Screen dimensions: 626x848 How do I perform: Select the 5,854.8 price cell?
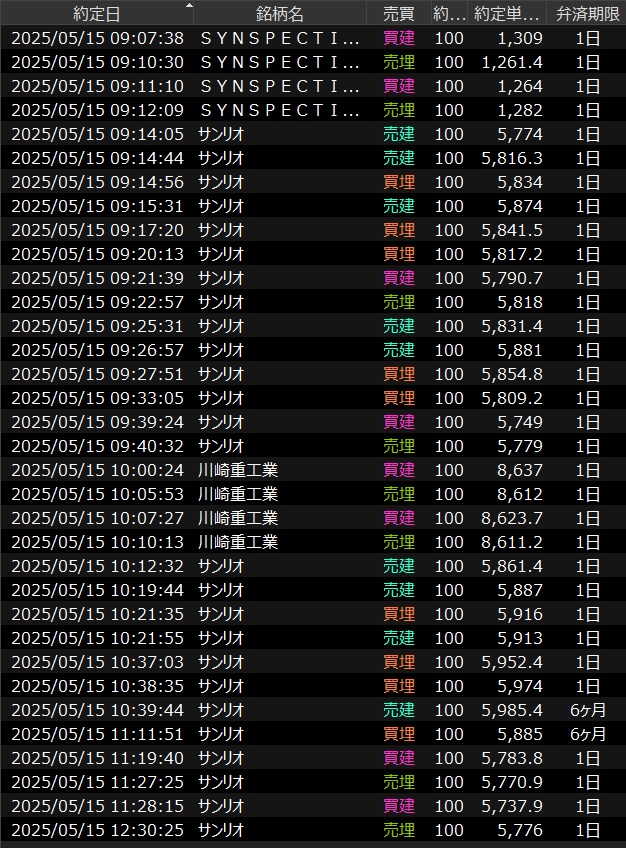512,374
